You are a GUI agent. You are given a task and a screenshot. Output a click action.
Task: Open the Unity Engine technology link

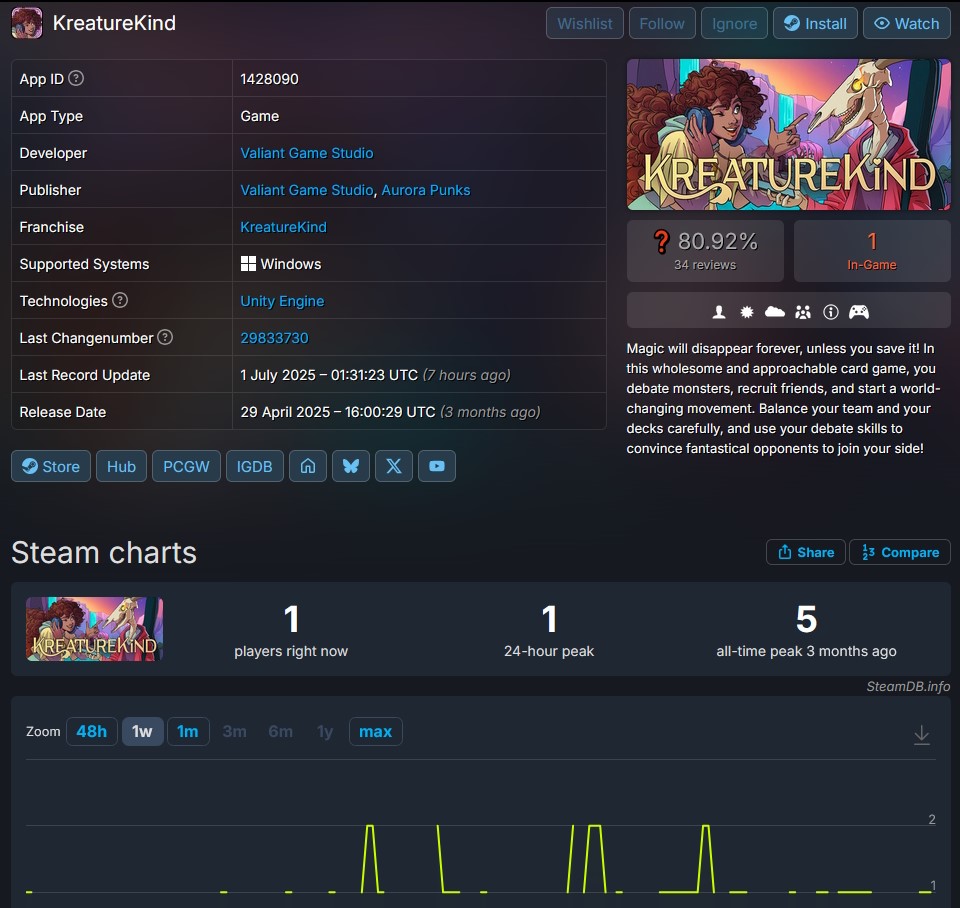(282, 301)
